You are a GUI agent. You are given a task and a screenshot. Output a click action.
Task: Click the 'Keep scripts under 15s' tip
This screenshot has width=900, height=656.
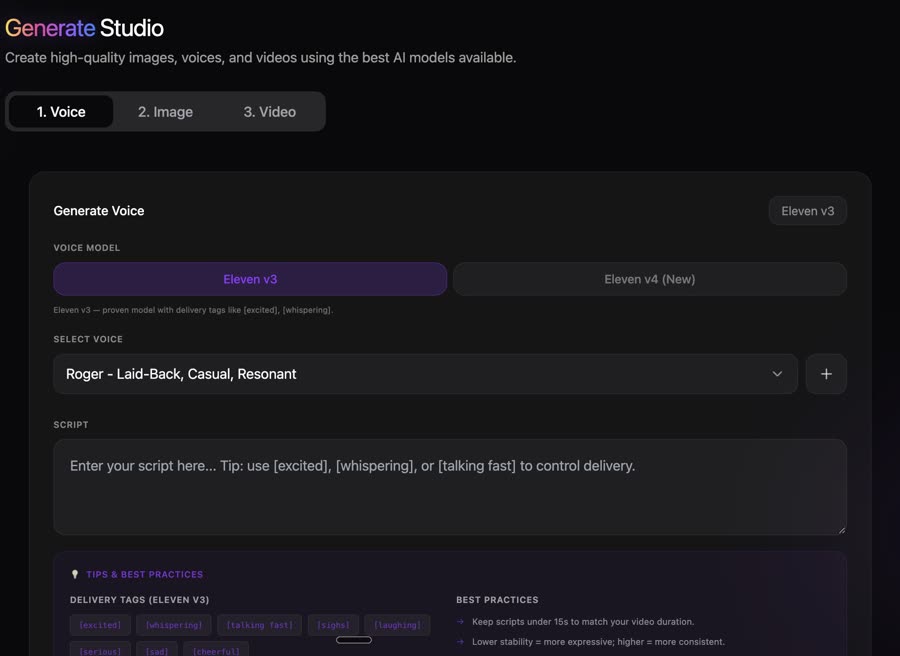point(583,622)
